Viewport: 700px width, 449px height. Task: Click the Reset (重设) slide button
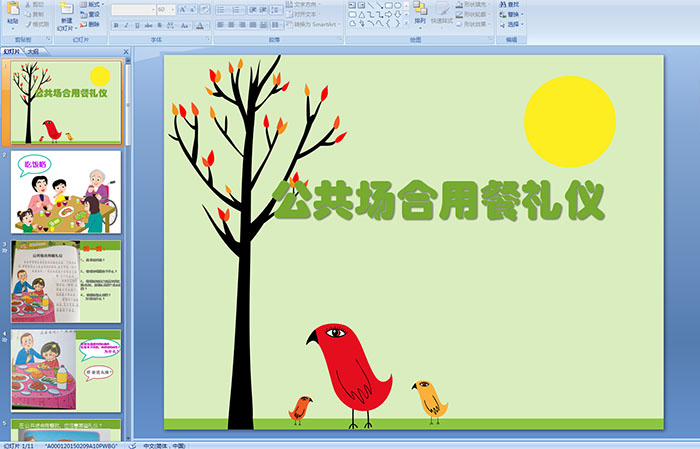92,15
